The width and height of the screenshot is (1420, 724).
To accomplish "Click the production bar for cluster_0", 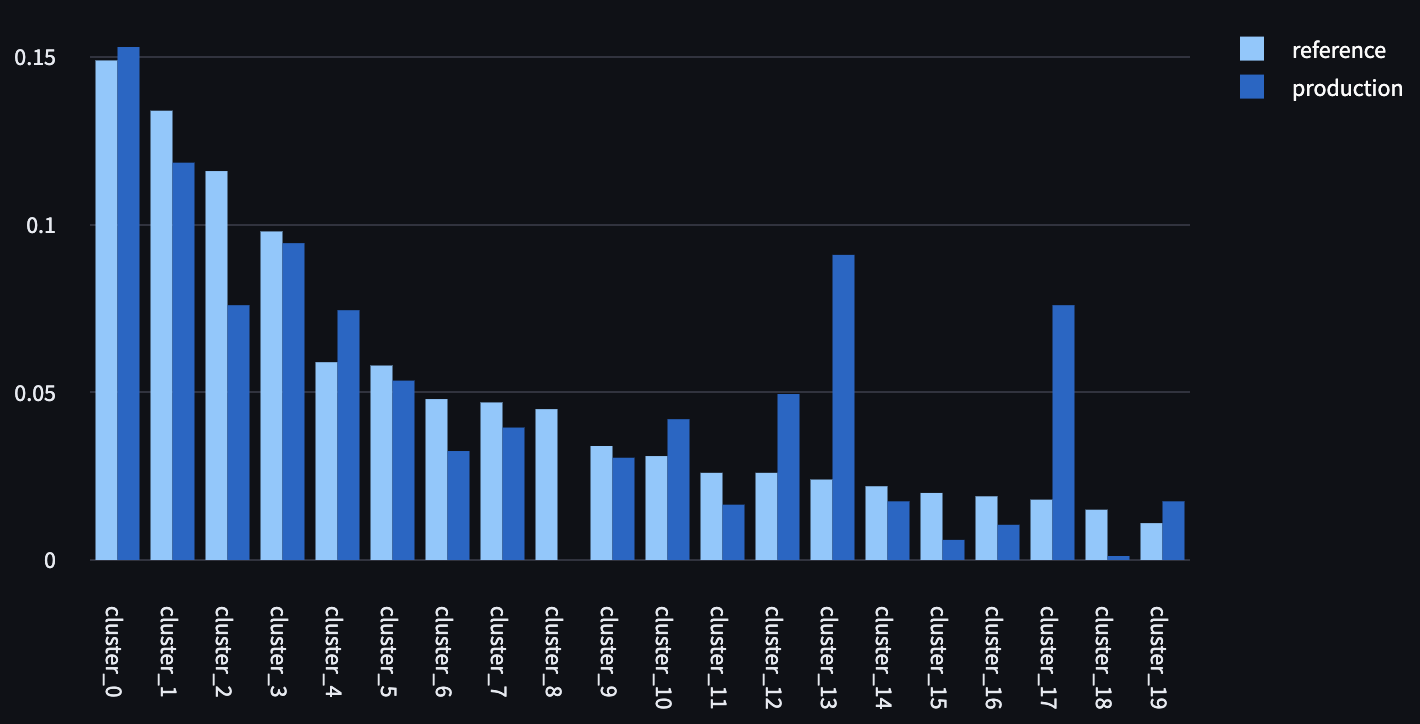I will coord(128,303).
